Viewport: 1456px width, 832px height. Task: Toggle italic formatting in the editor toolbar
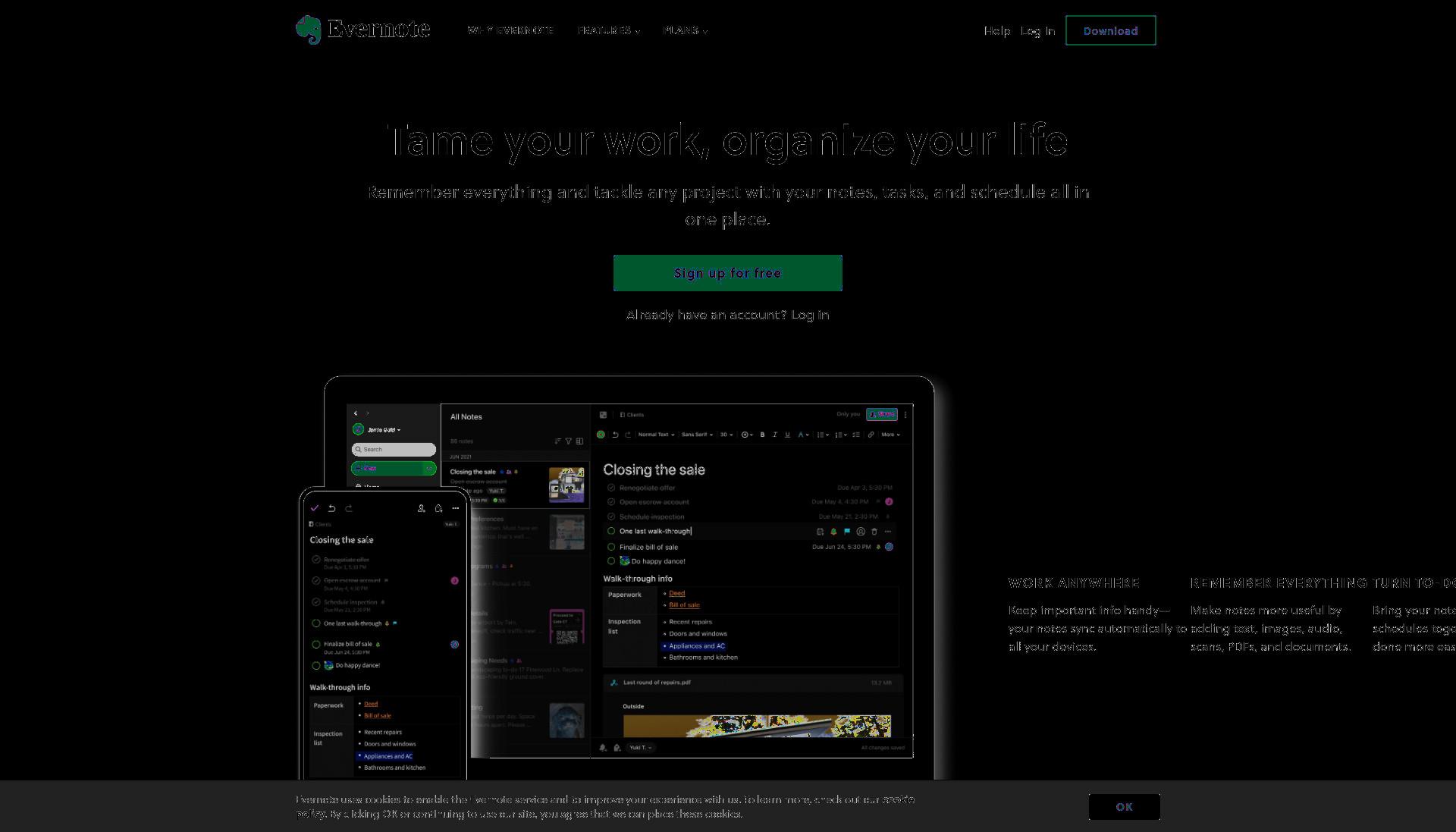[774, 435]
